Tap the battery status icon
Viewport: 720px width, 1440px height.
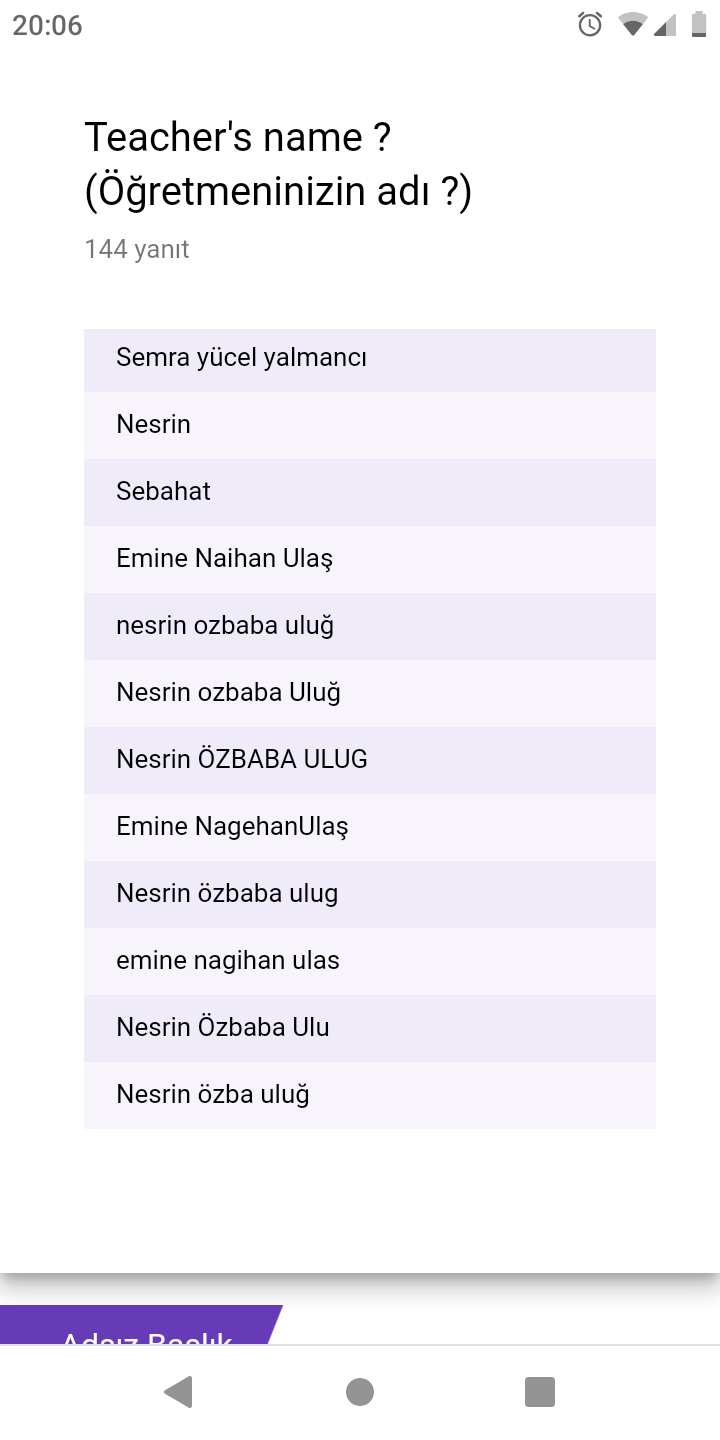[698, 25]
